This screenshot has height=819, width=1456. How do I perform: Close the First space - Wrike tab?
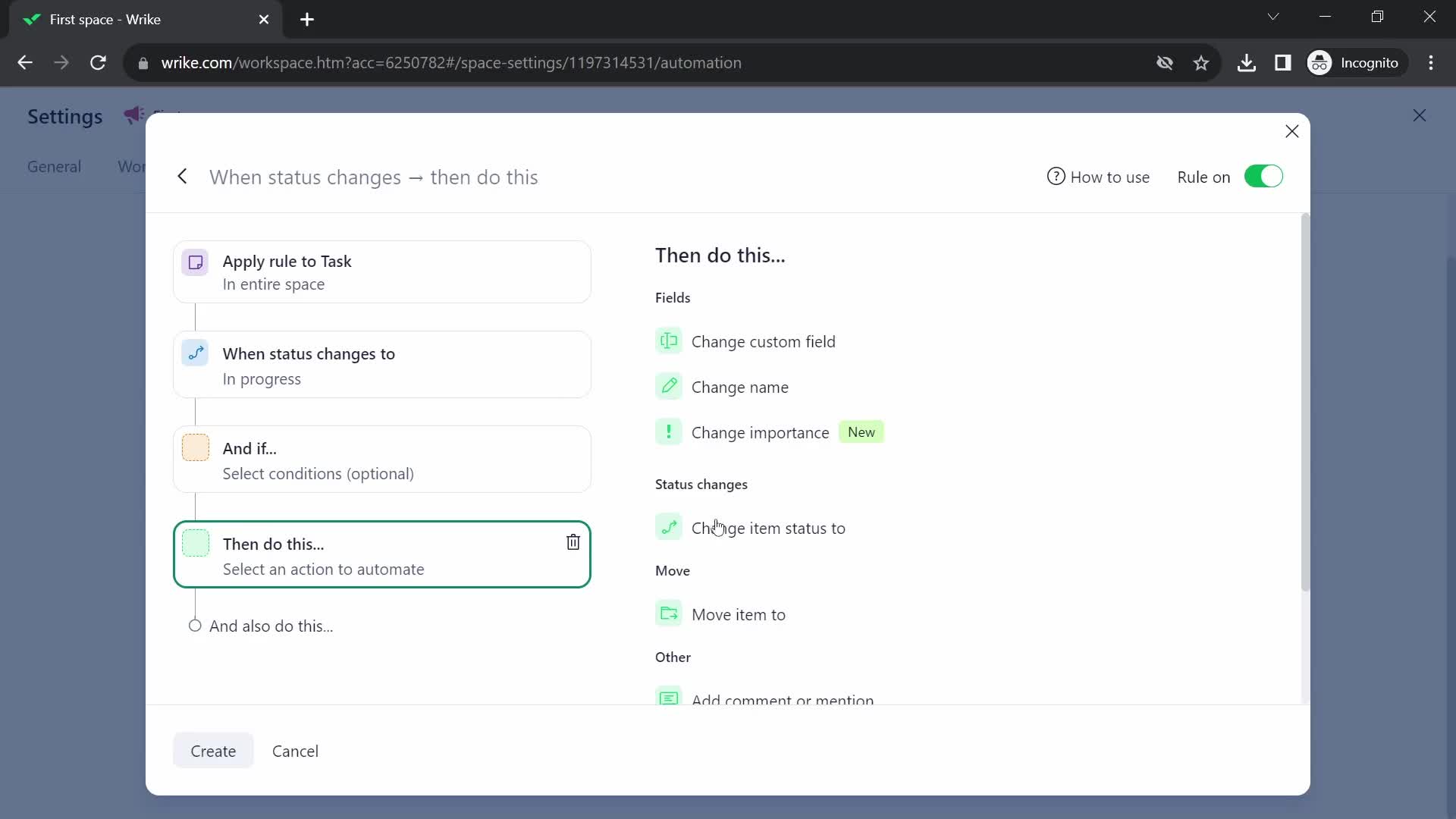click(264, 20)
